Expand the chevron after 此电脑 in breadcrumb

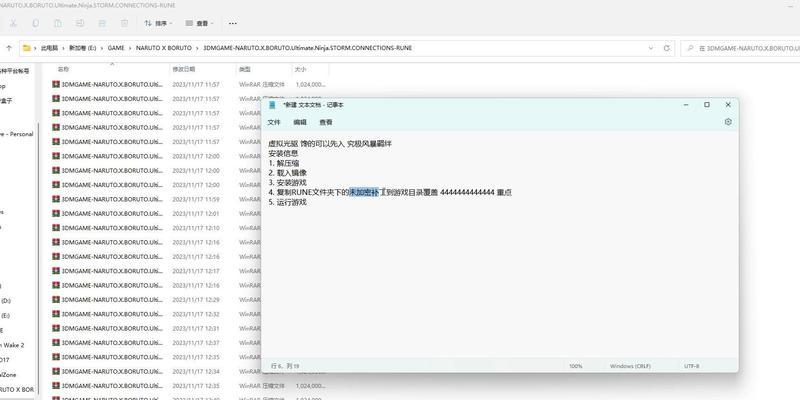pos(64,48)
